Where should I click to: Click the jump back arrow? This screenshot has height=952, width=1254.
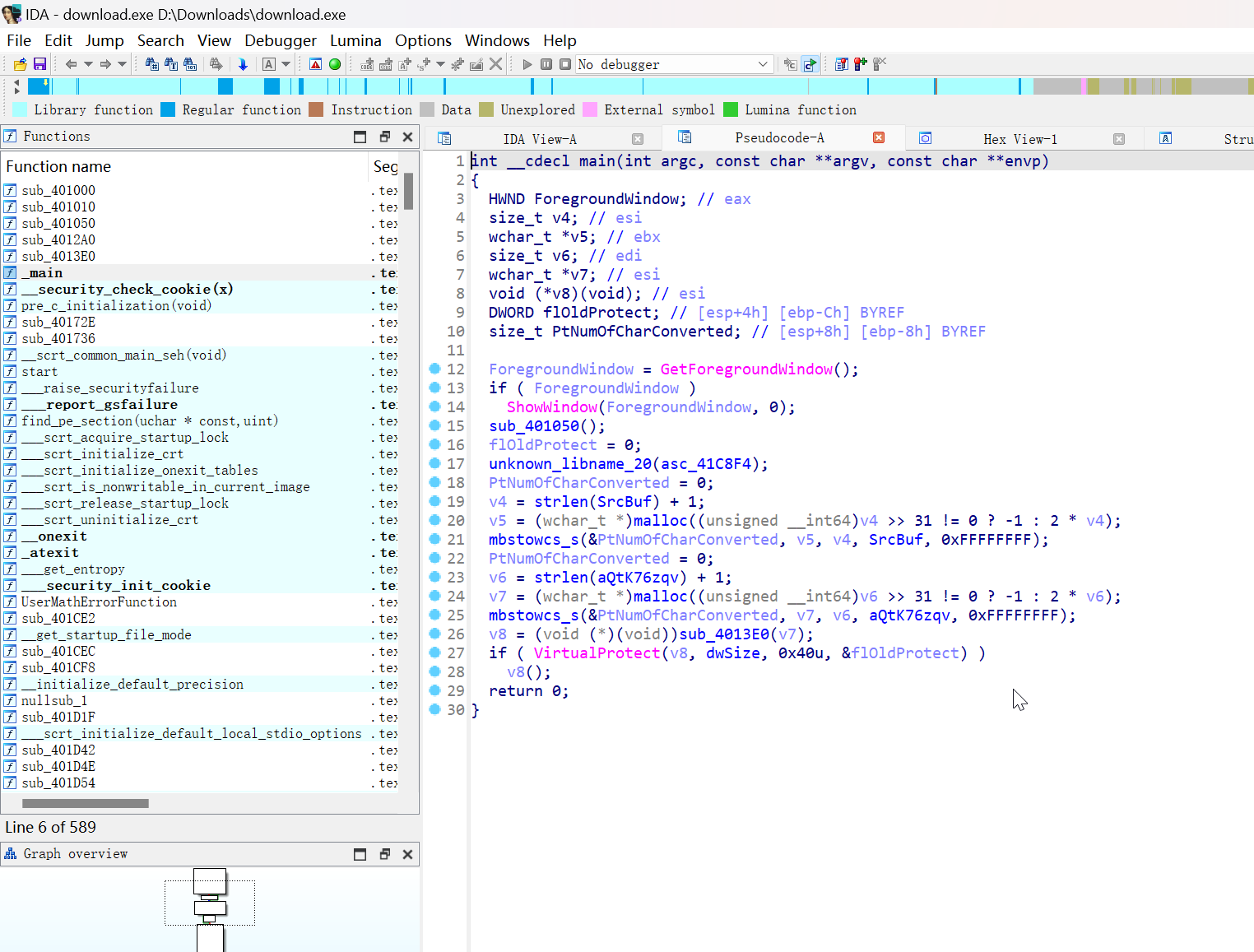[71, 64]
